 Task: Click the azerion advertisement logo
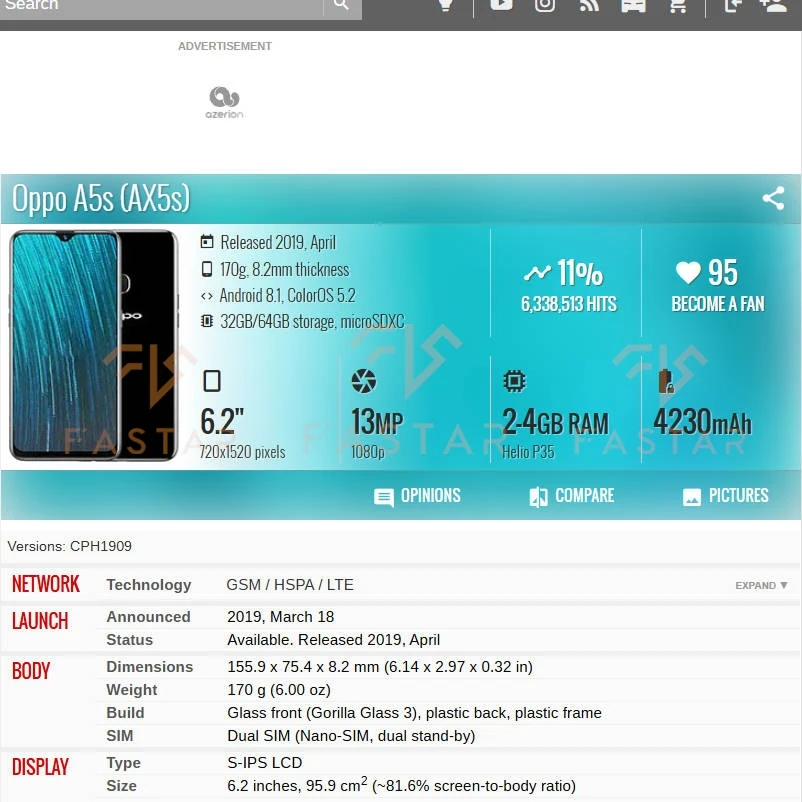pyautogui.click(x=224, y=102)
